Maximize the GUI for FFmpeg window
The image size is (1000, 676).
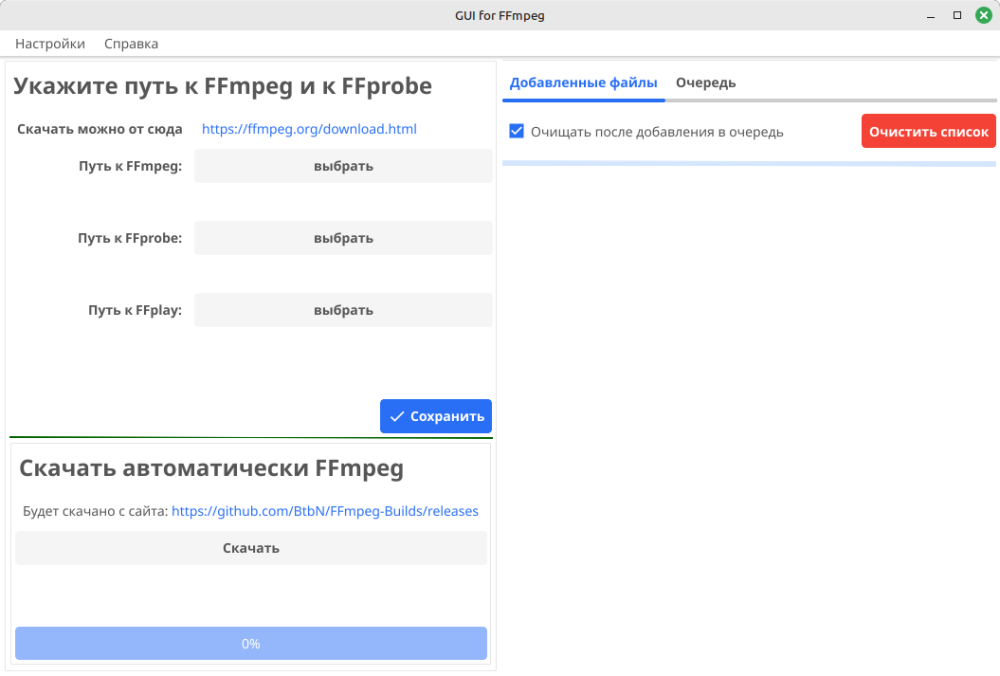pyautogui.click(x=957, y=15)
